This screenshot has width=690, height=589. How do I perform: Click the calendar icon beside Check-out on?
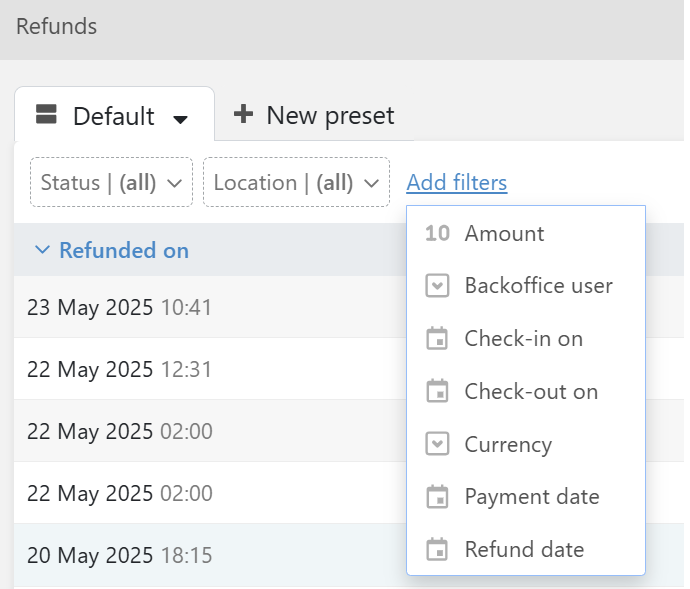[x=437, y=391]
